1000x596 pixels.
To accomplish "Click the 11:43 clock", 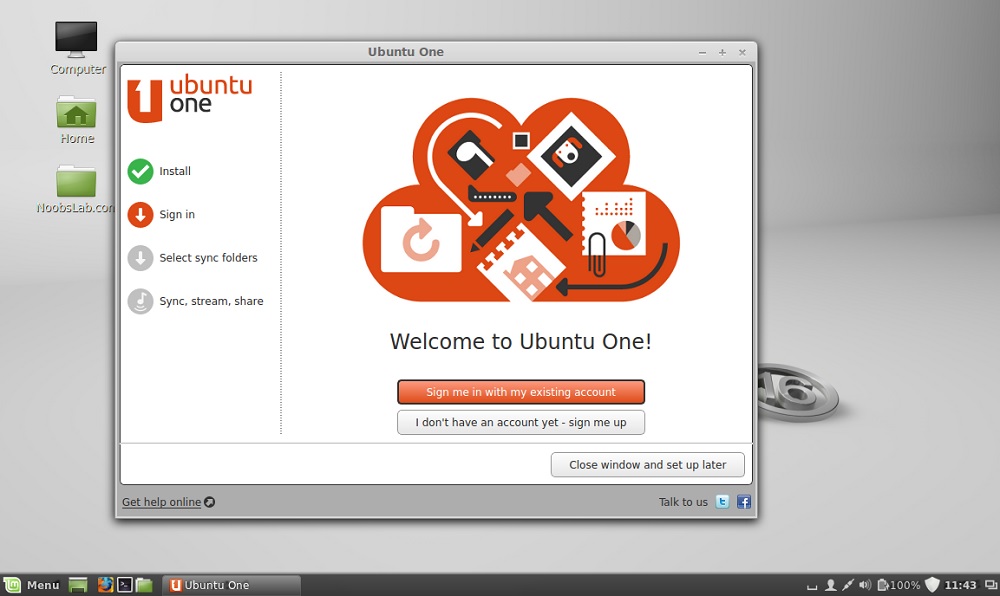I will (x=960, y=585).
